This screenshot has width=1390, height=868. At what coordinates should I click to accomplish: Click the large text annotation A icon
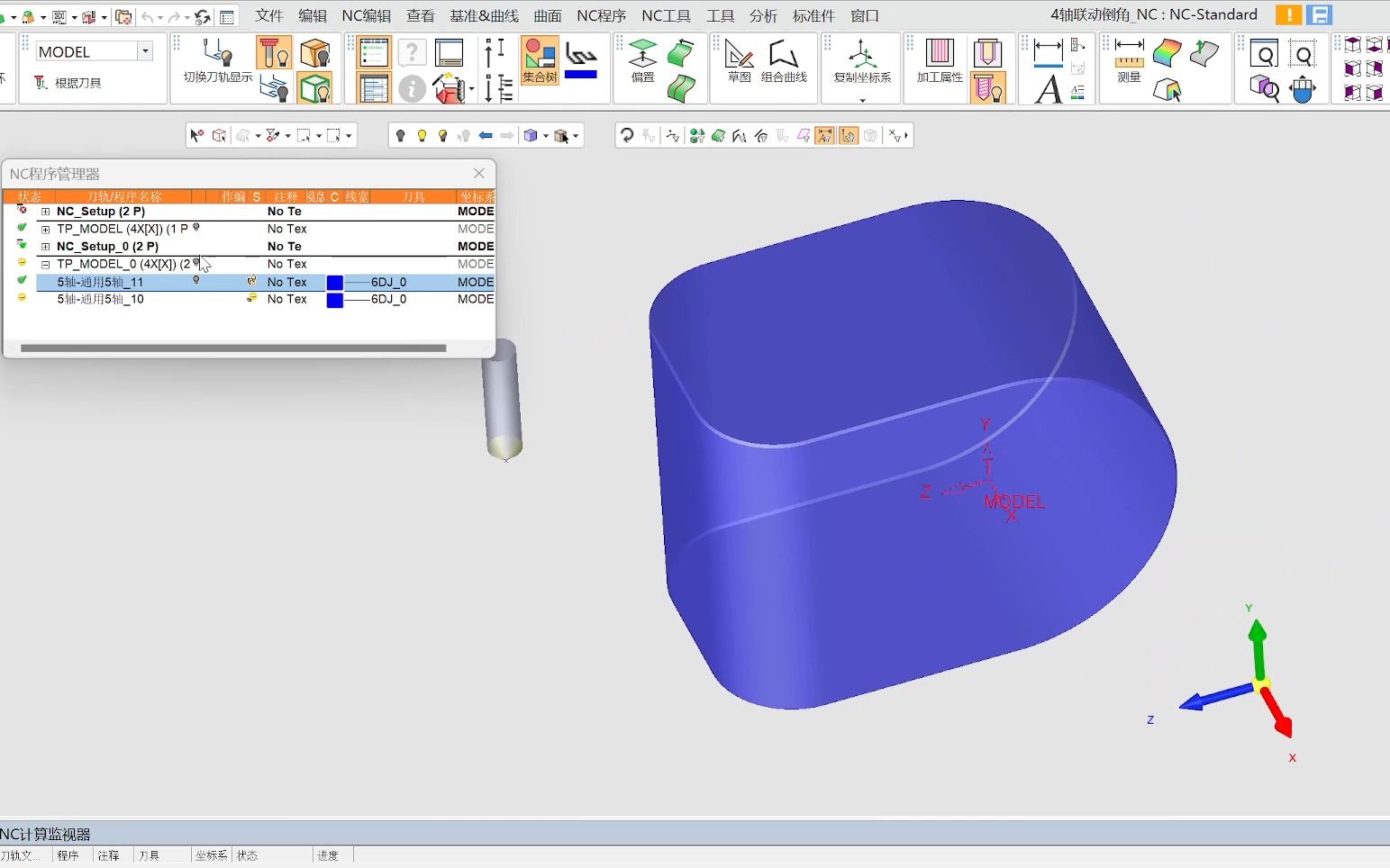1048,89
